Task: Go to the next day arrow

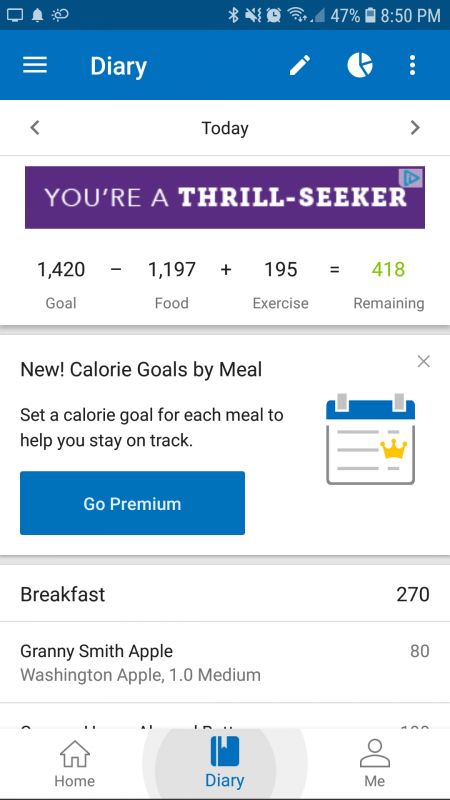Action: 415,128
